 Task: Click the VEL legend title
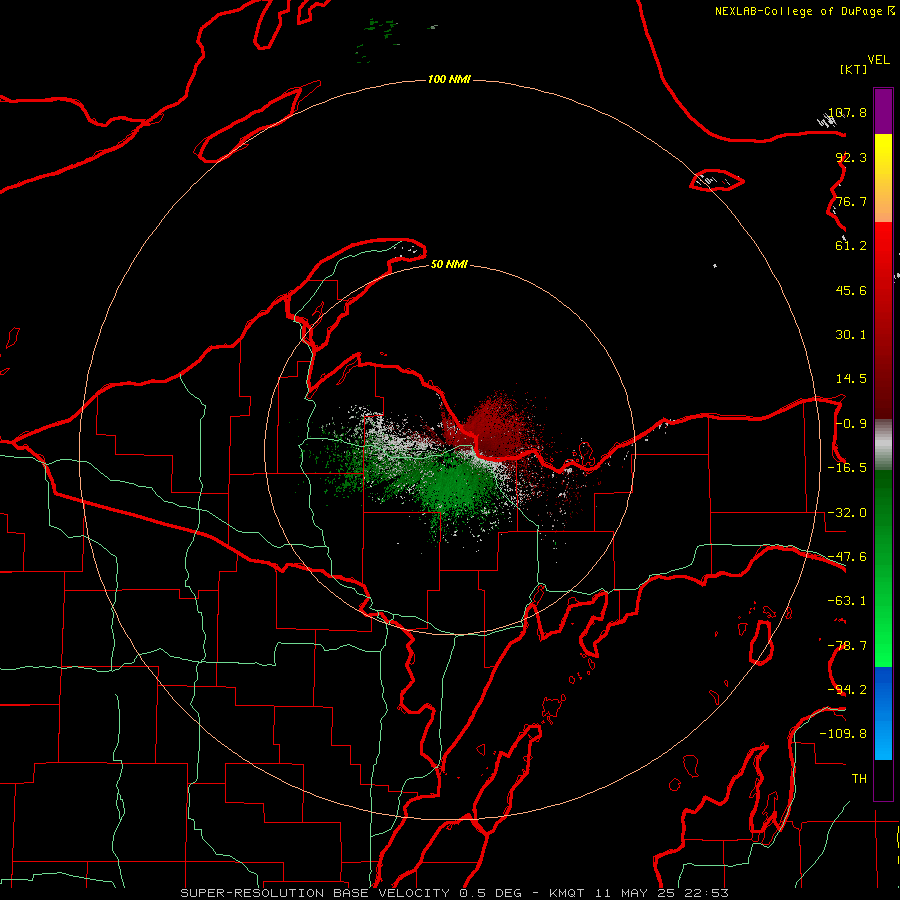tap(878, 60)
